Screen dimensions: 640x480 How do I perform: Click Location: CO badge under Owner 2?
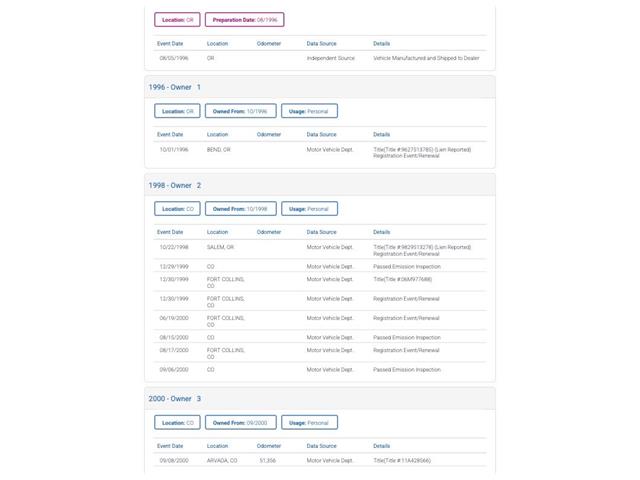177,209
